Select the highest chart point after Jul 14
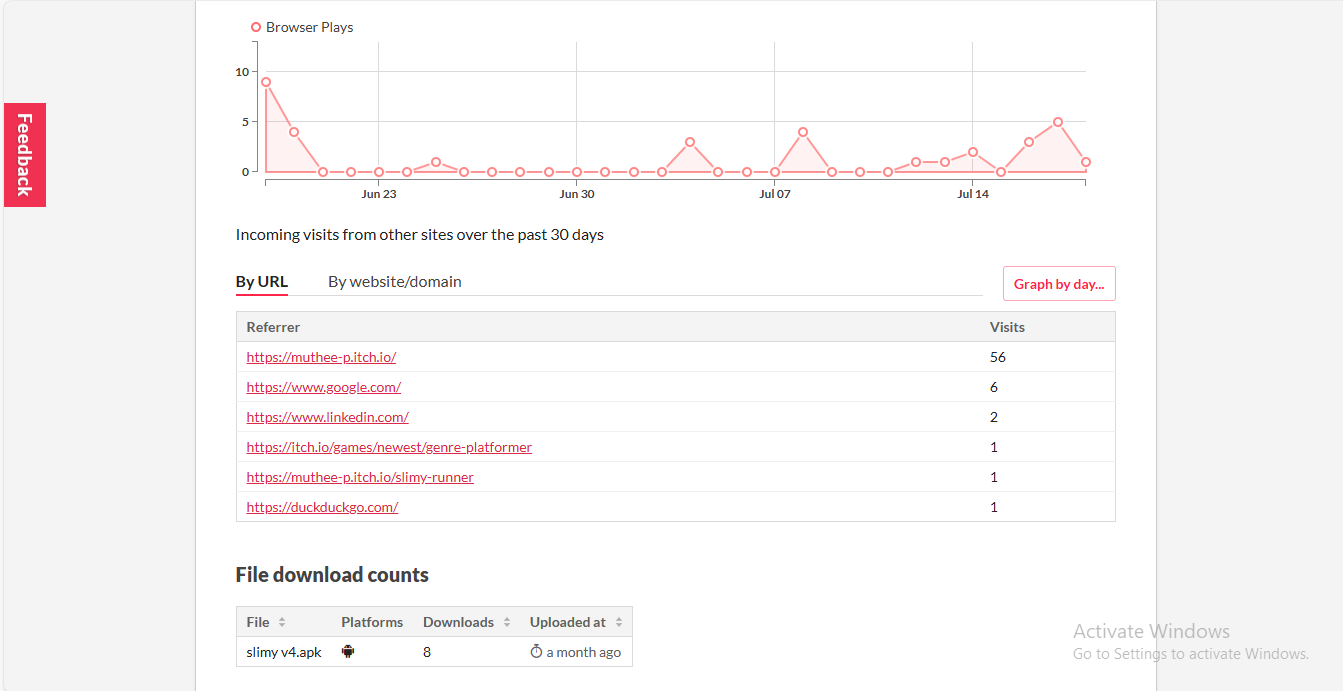This screenshot has height=691, width=1343. point(1057,122)
